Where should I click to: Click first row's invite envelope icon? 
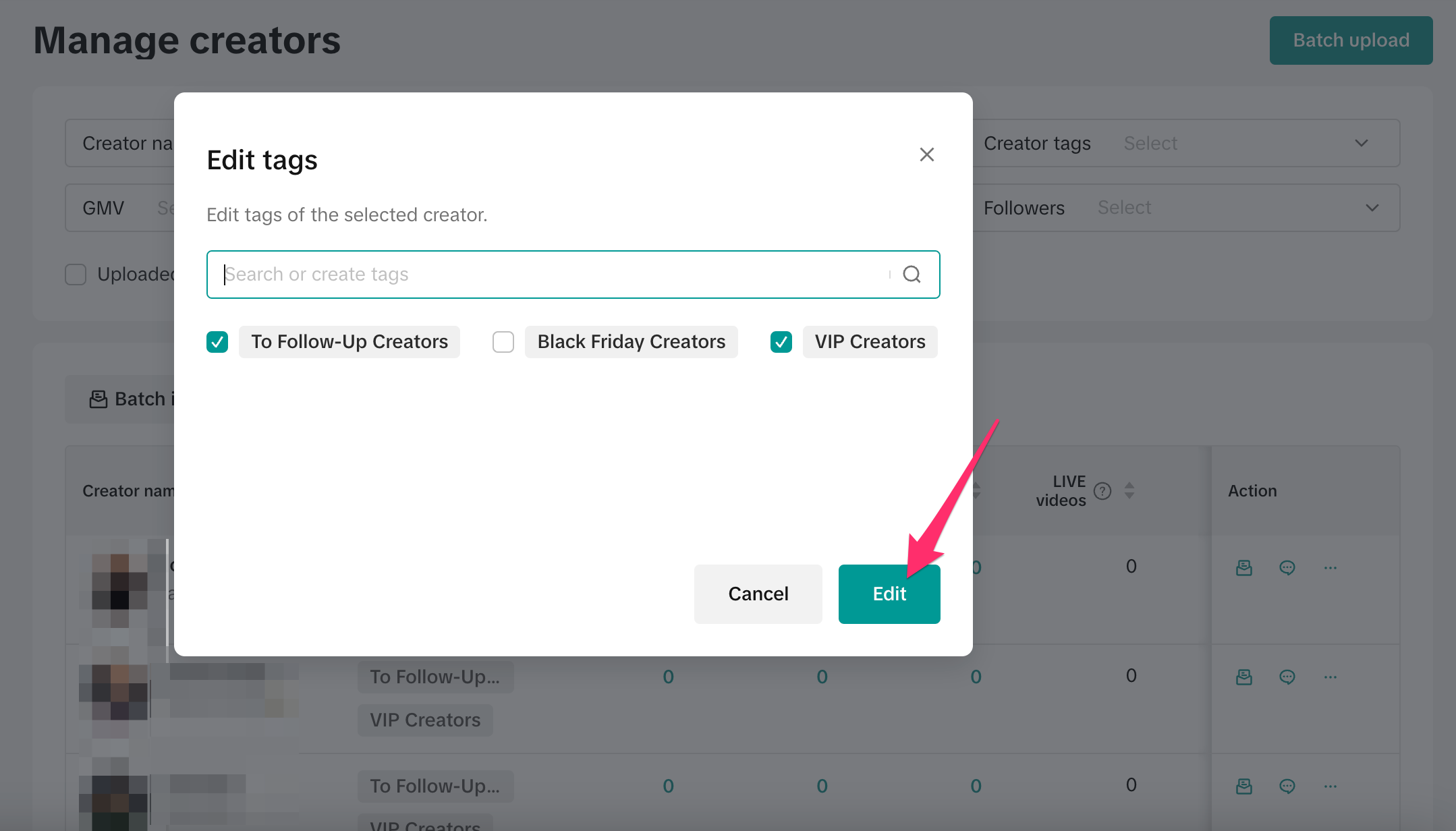1243,568
